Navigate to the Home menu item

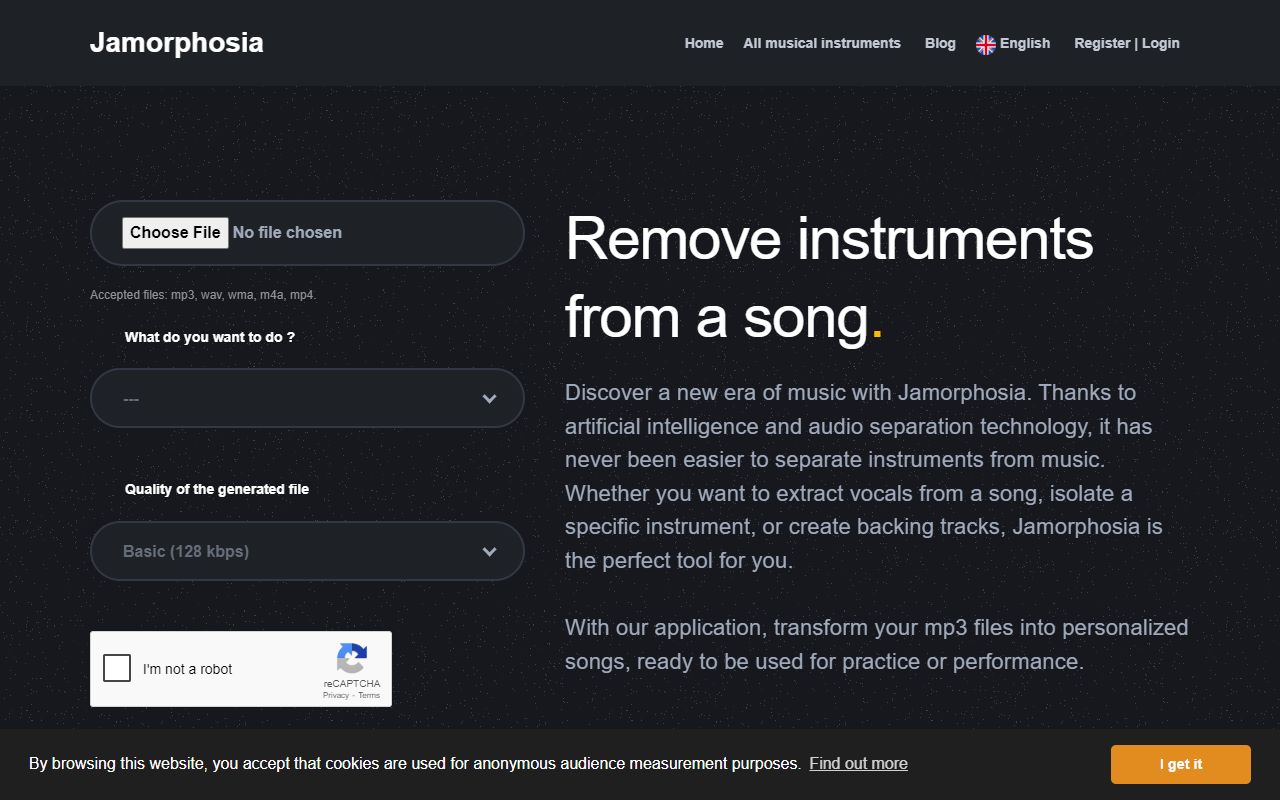click(x=703, y=43)
